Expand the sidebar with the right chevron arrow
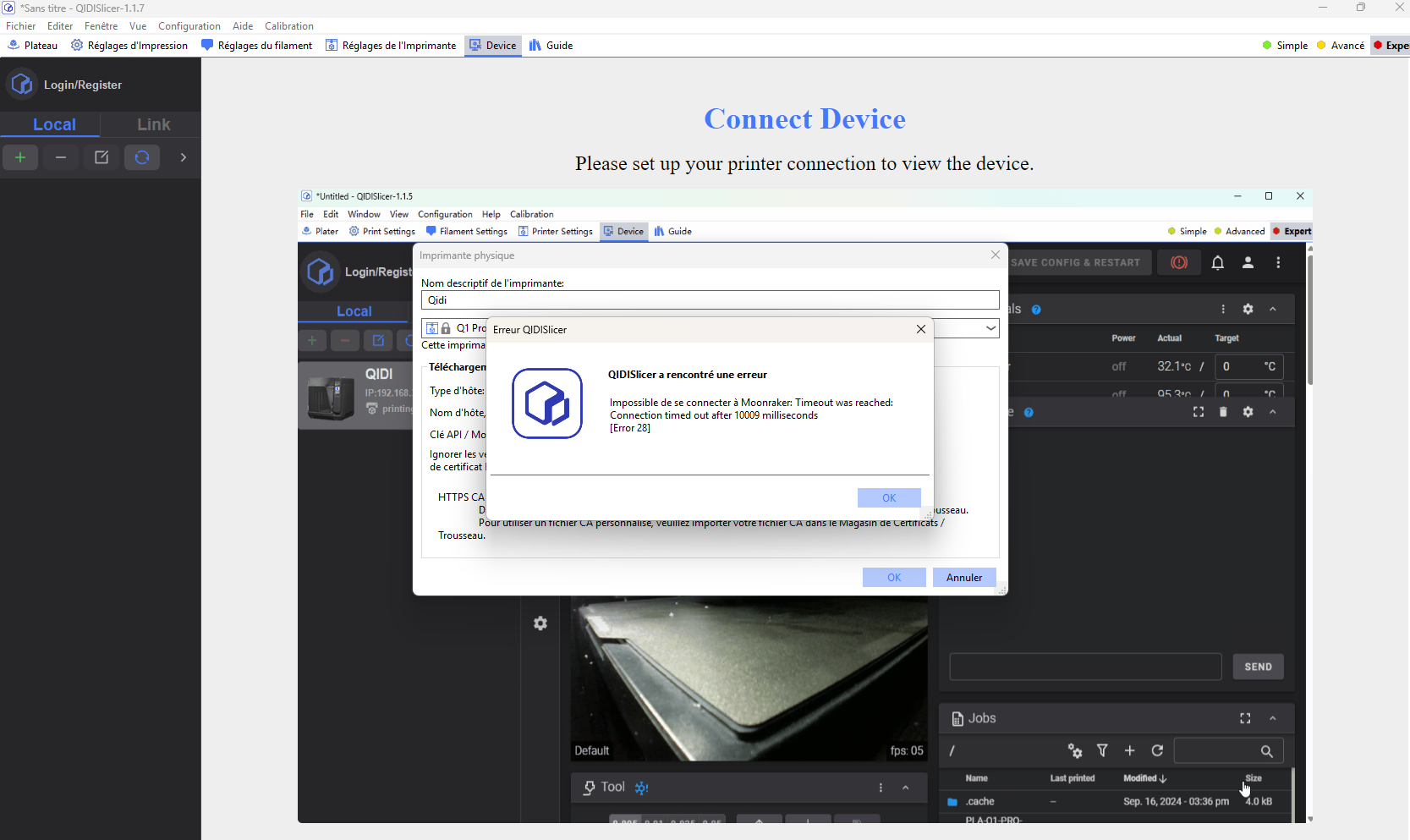Screen dimensions: 1410x840 click(x=183, y=157)
